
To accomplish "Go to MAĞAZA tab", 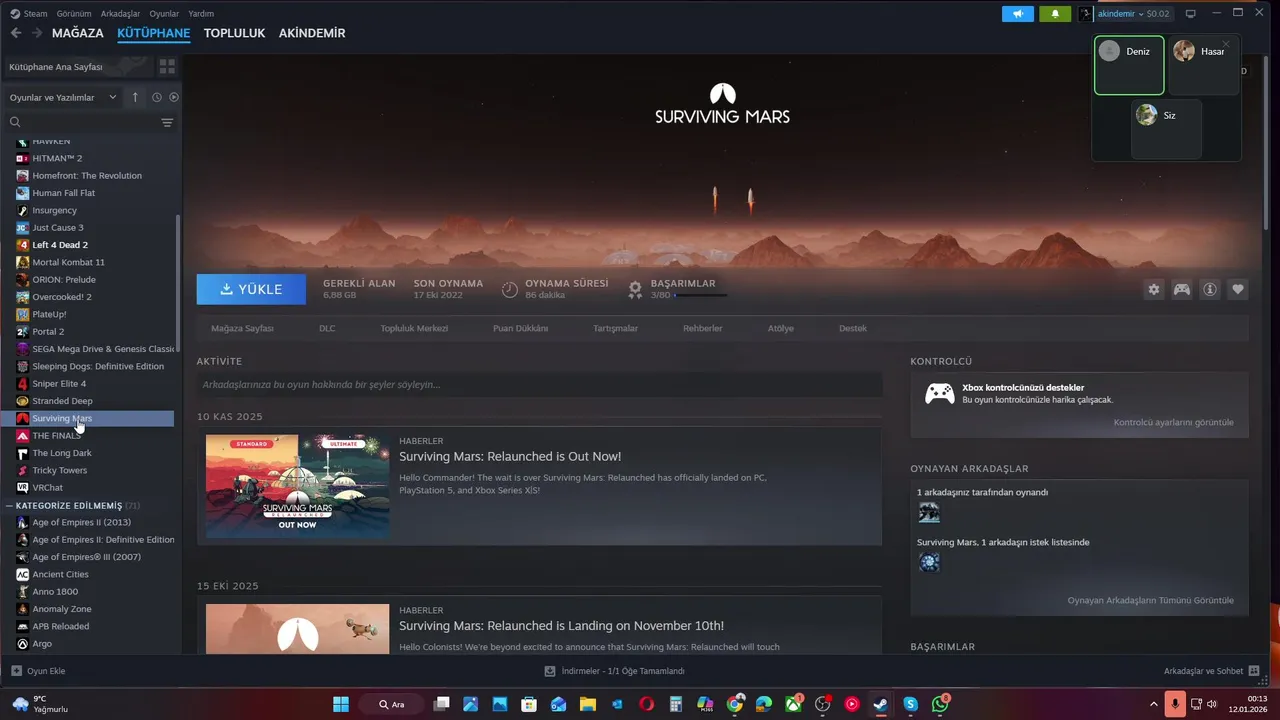I will click(x=78, y=33).
